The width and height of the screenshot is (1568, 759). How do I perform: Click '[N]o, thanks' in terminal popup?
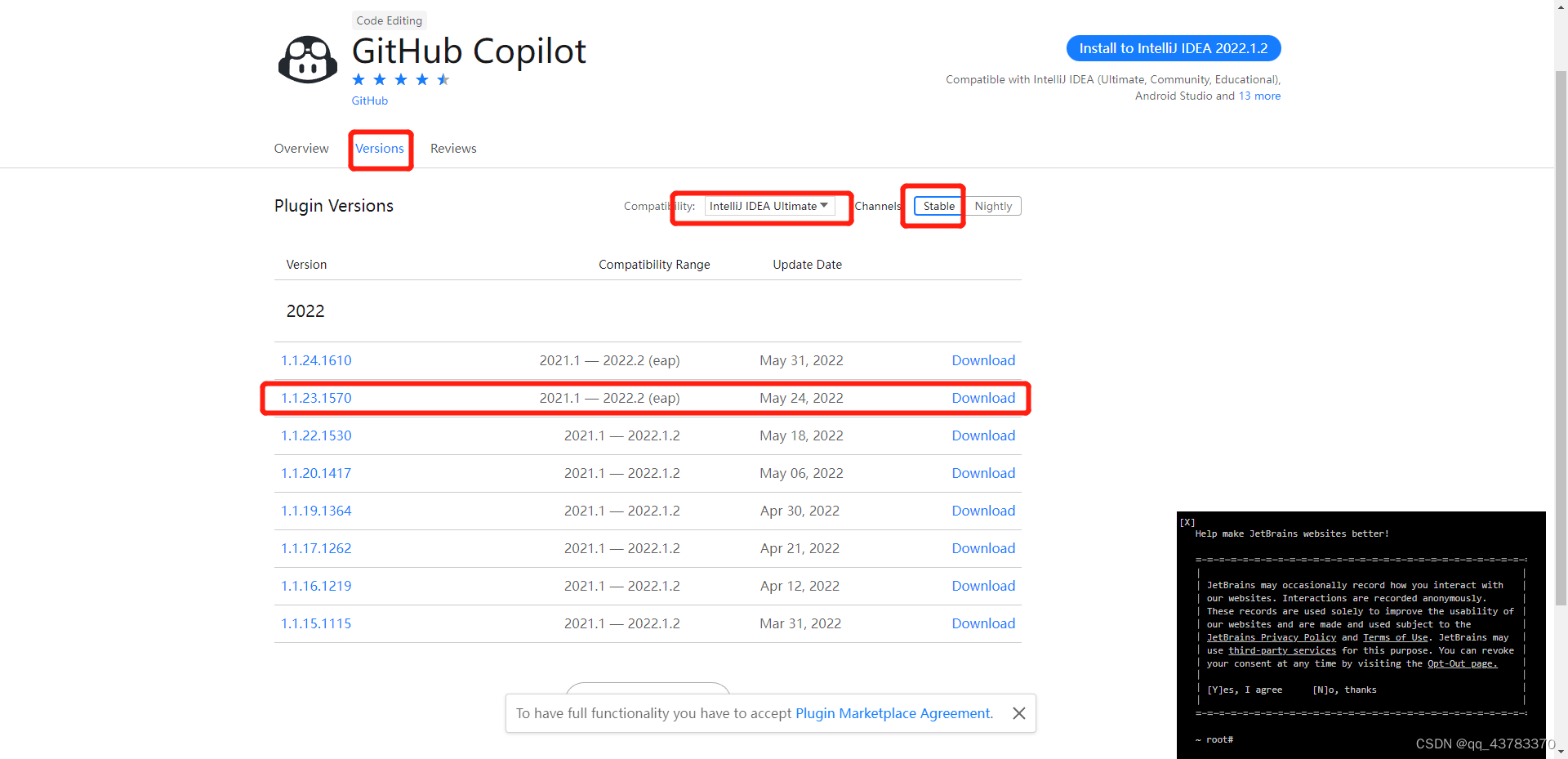point(1344,690)
